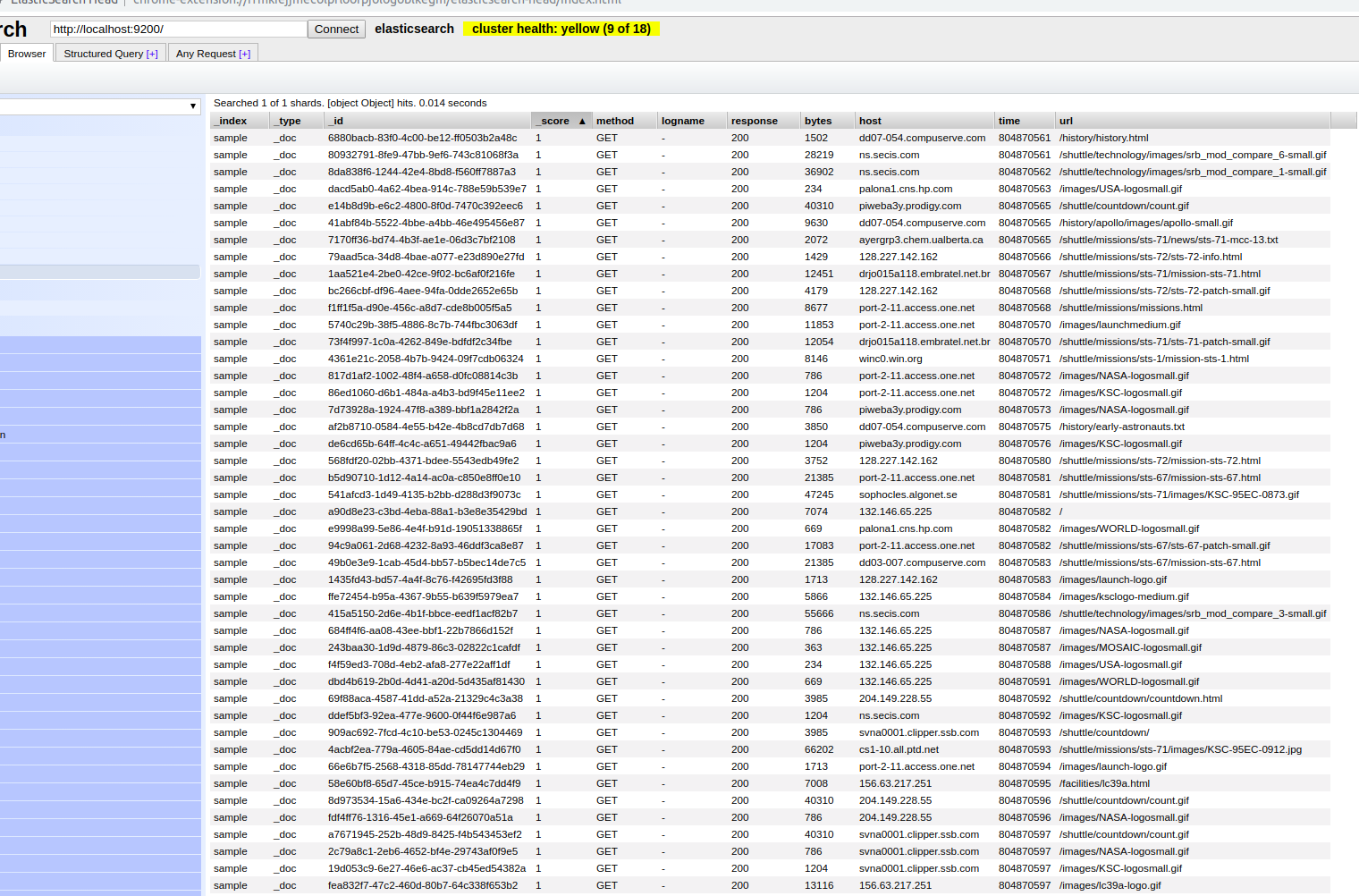This screenshot has width=1359, height=896.
Task: Click the _index column header
Action: tap(229, 121)
